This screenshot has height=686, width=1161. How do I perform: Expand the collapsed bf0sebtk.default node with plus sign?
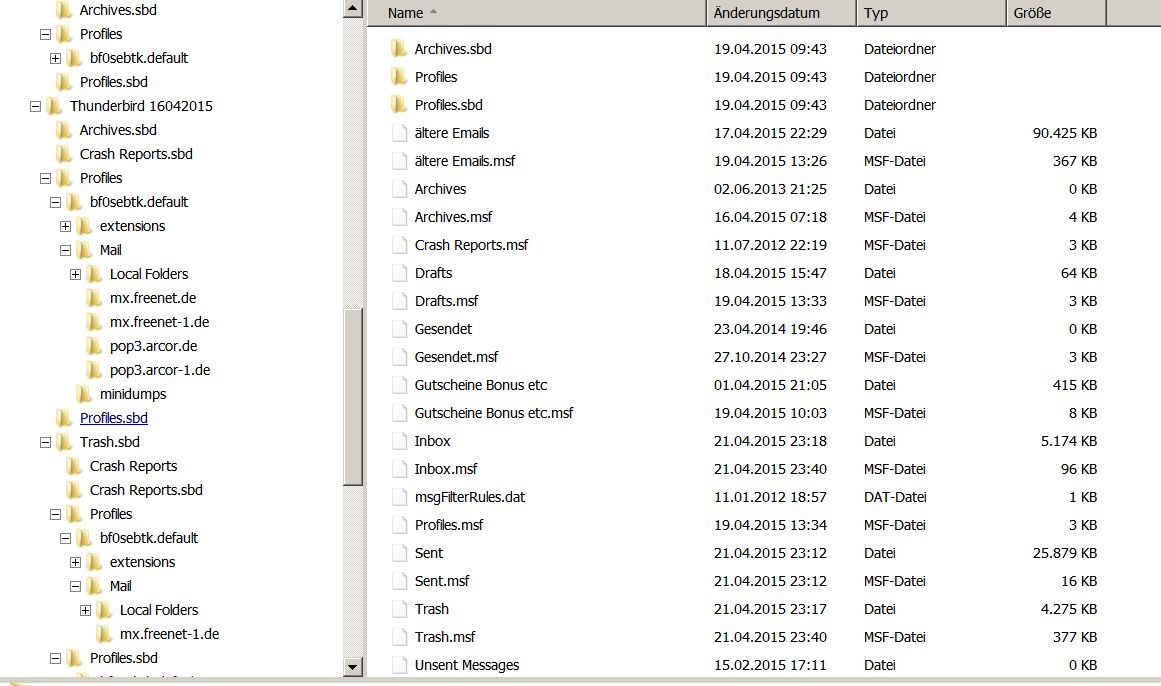pyautogui.click(x=55, y=58)
